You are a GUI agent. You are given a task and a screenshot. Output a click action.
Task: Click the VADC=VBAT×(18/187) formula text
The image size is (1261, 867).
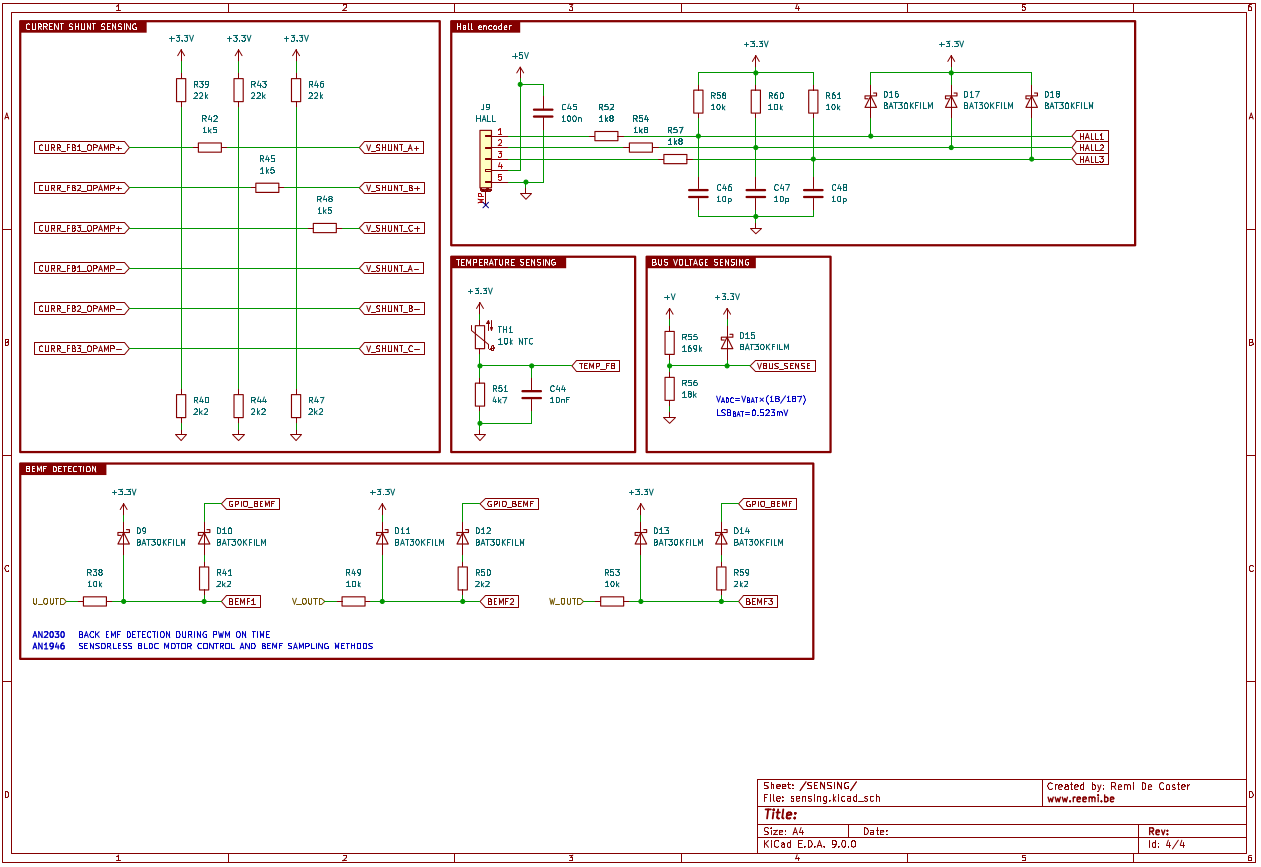click(761, 400)
